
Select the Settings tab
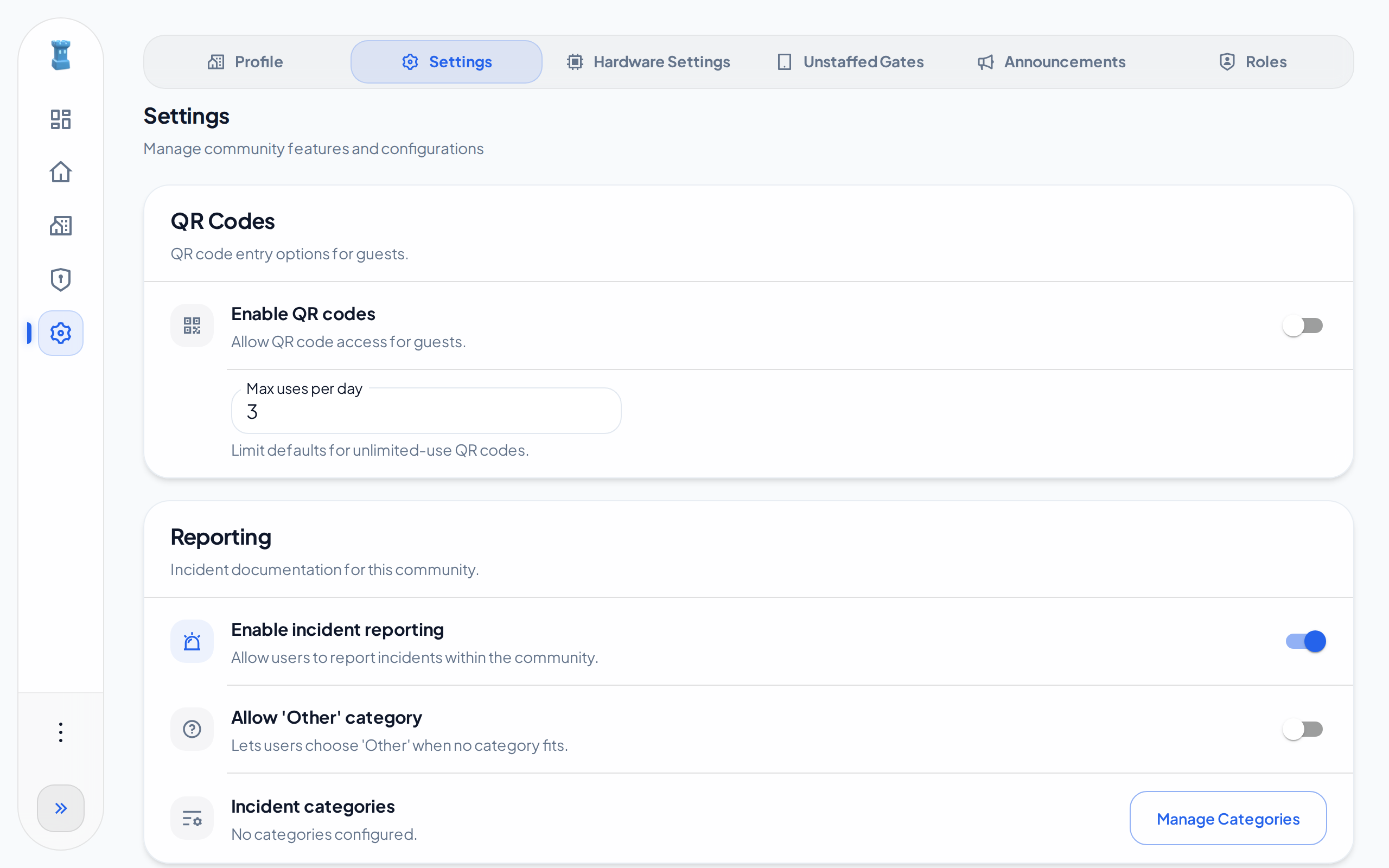tap(447, 62)
